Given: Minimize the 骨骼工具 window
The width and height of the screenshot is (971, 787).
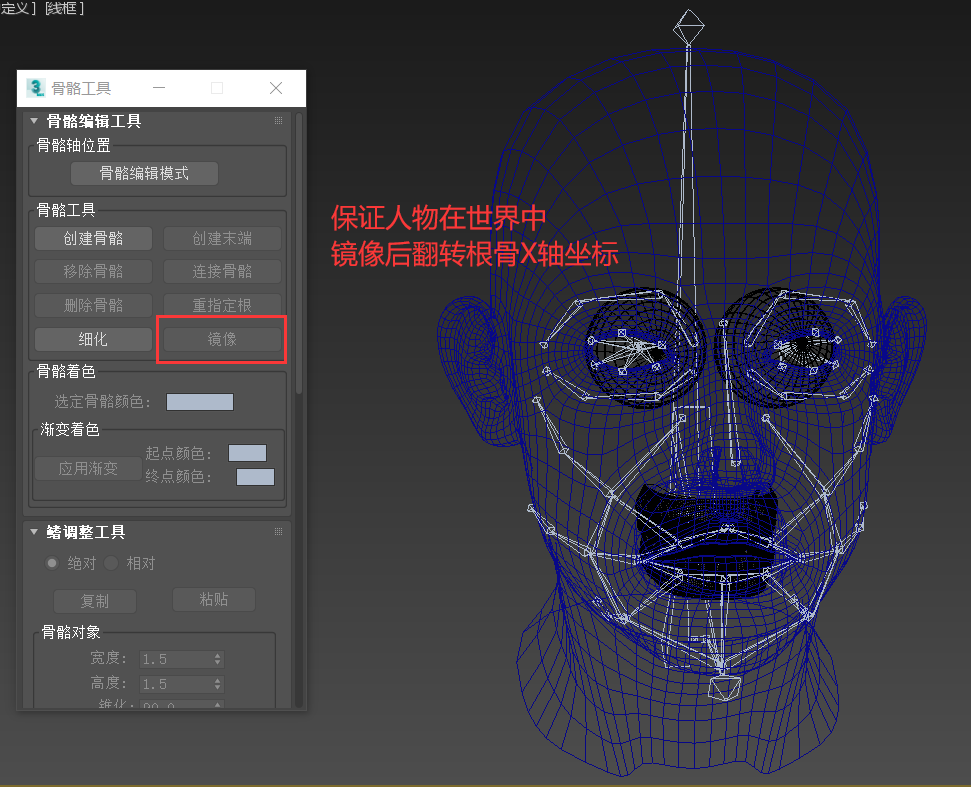Looking at the screenshot, I should [x=159, y=88].
